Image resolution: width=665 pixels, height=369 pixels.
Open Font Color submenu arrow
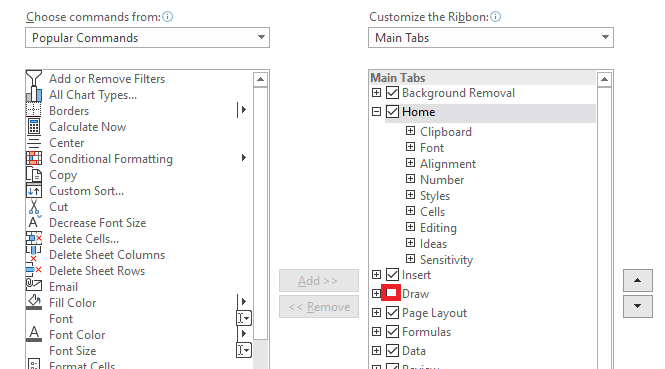(x=243, y=334)
